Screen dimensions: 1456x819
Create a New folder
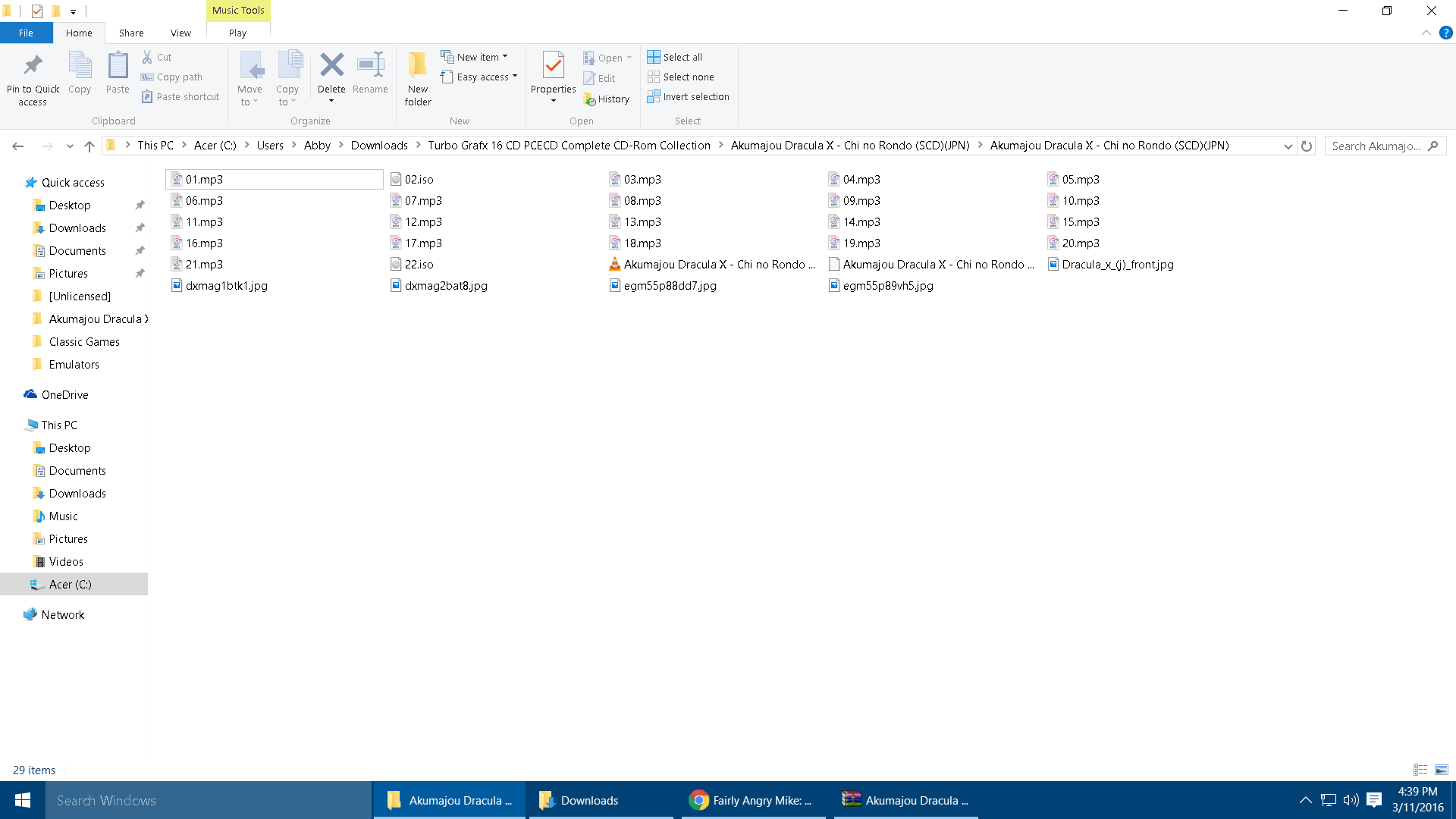tap(418, 79)
